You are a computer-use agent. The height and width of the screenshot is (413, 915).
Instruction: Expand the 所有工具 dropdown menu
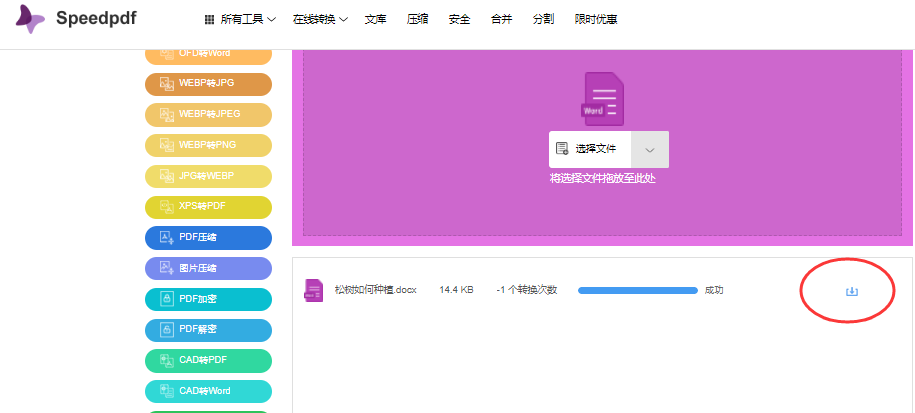[248, 19]
